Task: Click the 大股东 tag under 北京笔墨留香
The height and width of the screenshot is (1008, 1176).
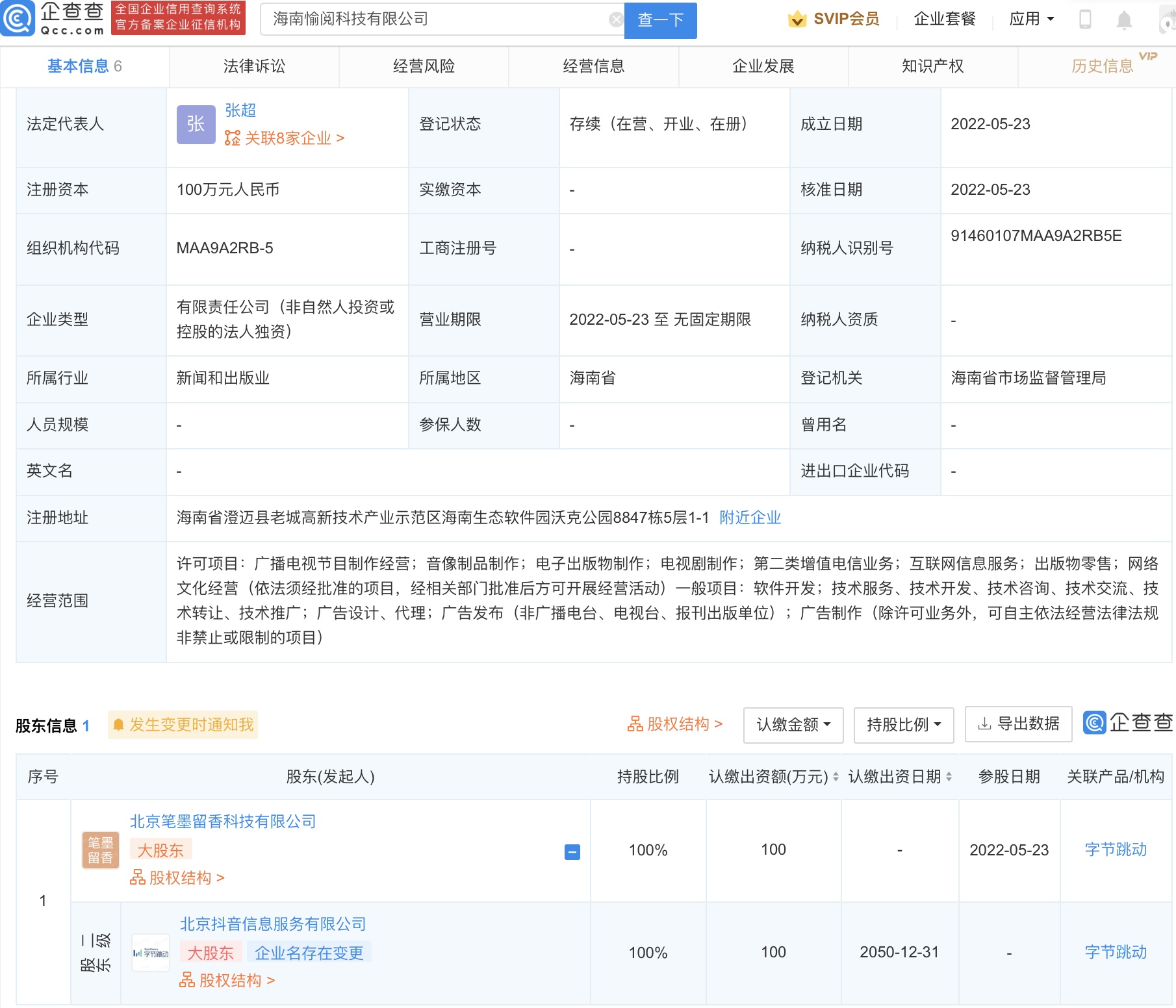Action: click(160, 850)
